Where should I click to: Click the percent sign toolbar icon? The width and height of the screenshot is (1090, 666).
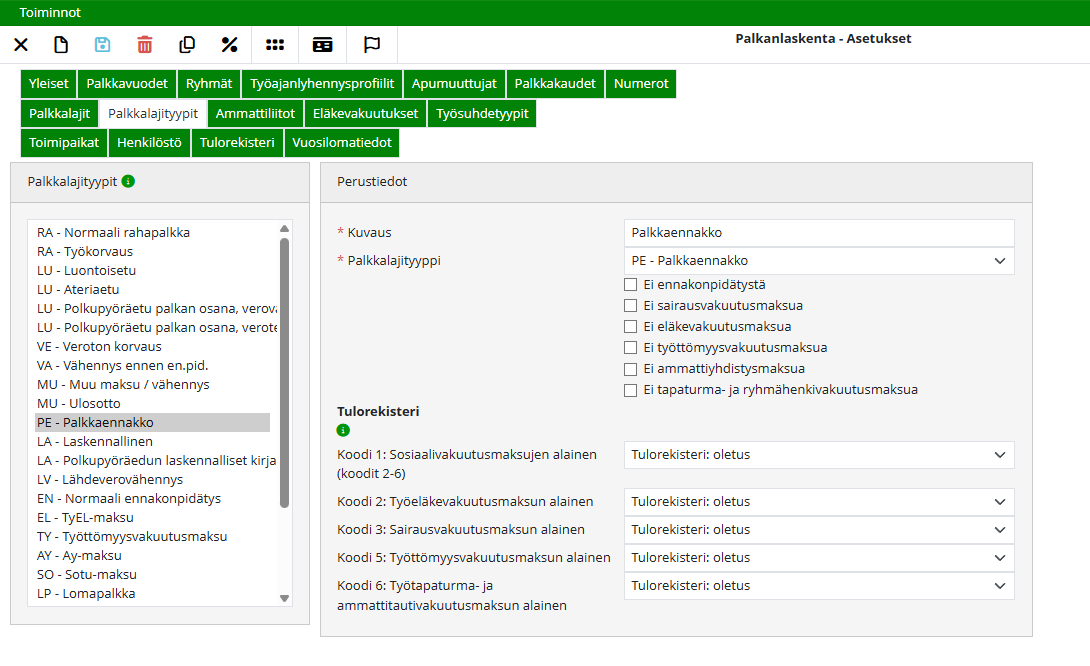point(229,44)
